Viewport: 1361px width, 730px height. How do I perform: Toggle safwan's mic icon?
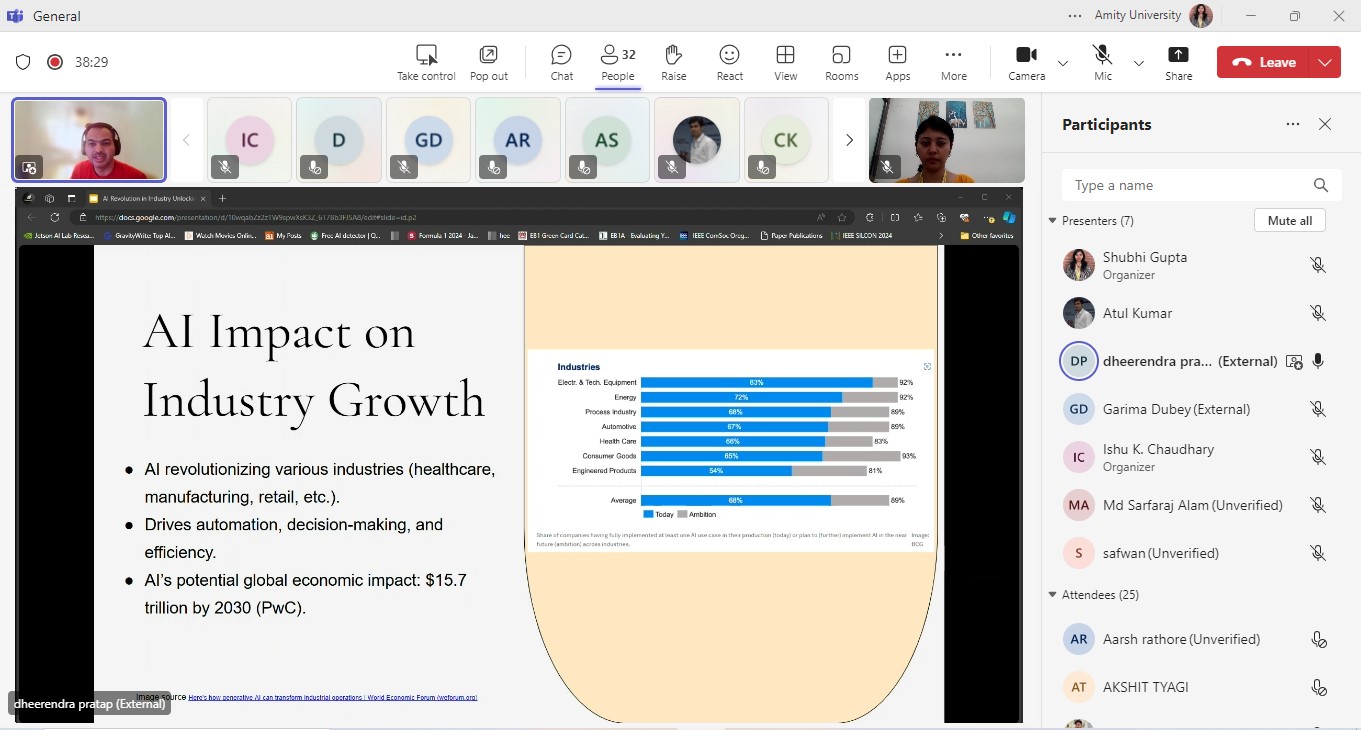(1318, 553)
